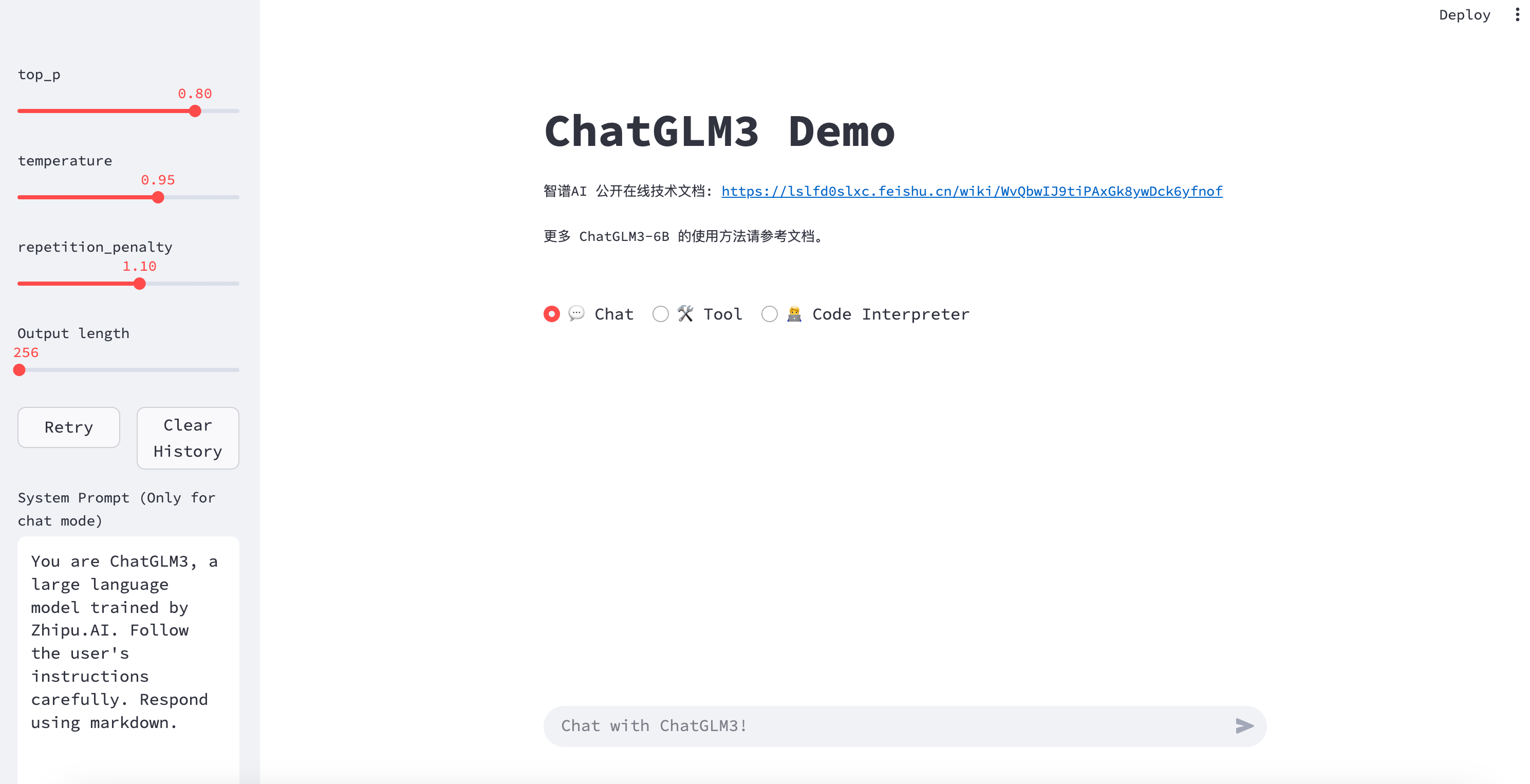The image size is (1530, 784).
Task: Click the send message arrow icon
Action: (1244, 726)
